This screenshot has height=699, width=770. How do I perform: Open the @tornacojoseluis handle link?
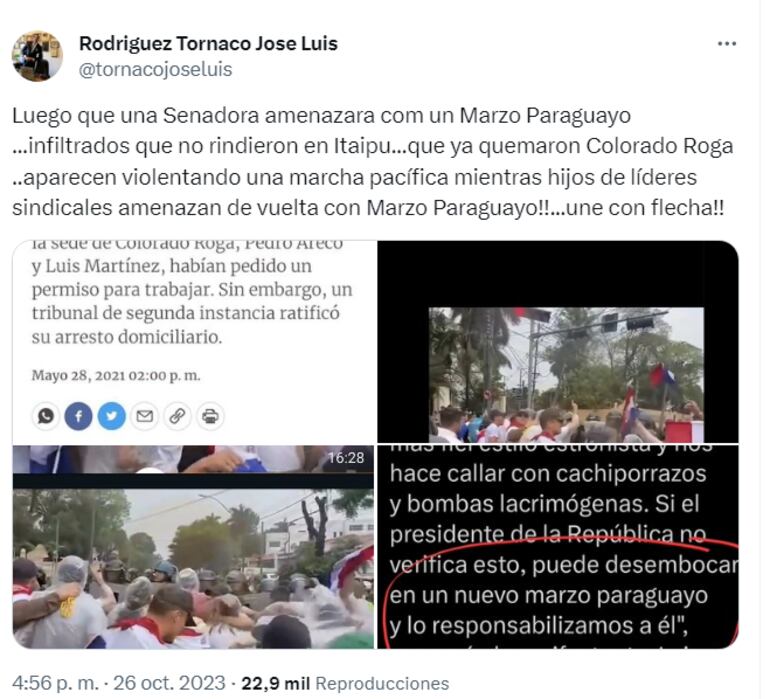pos(156,69)
